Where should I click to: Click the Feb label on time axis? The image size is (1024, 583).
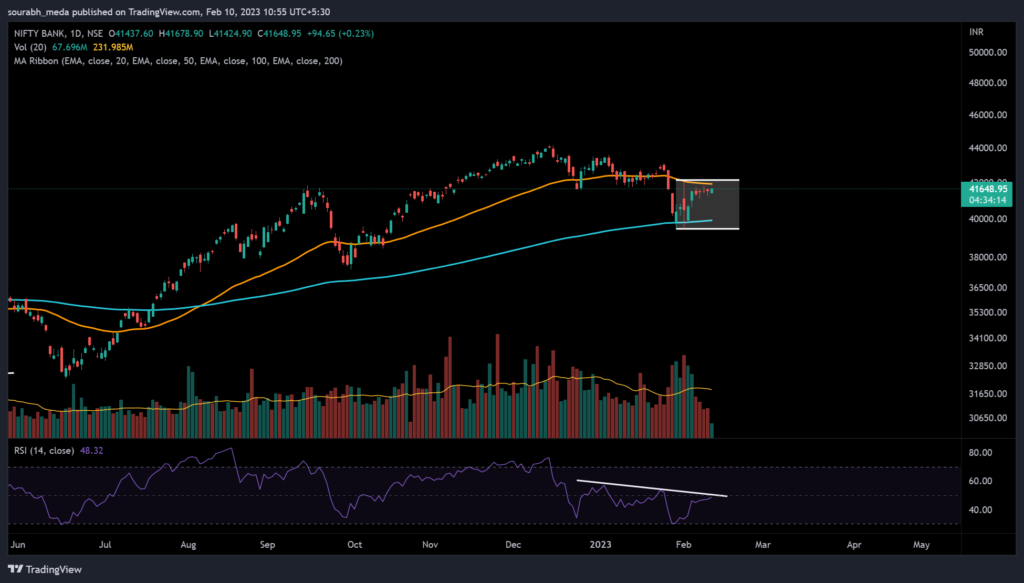pos(683,544)
